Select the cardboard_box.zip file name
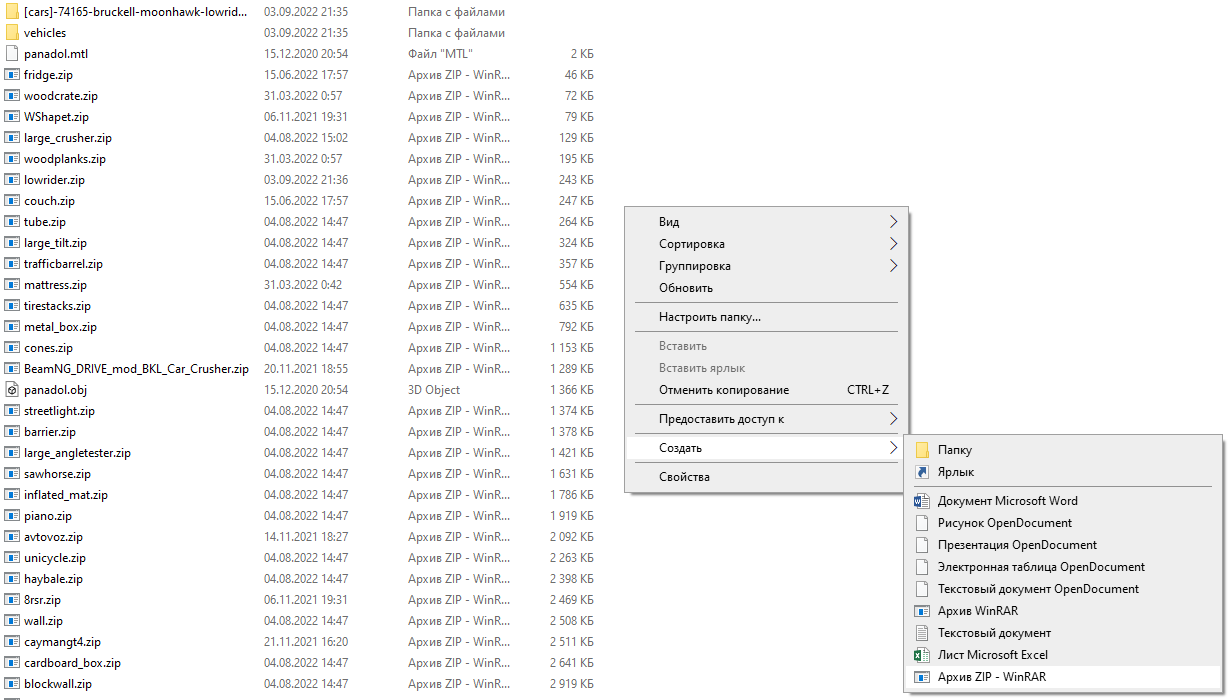The height and width of the screenshot is (700, 1230). click(72, 663)
